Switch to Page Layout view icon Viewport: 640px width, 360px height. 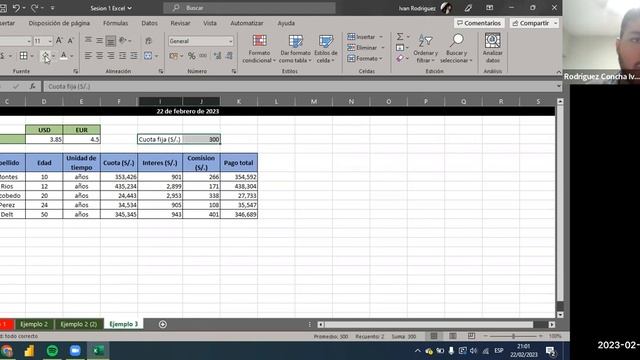pos(453,336)
